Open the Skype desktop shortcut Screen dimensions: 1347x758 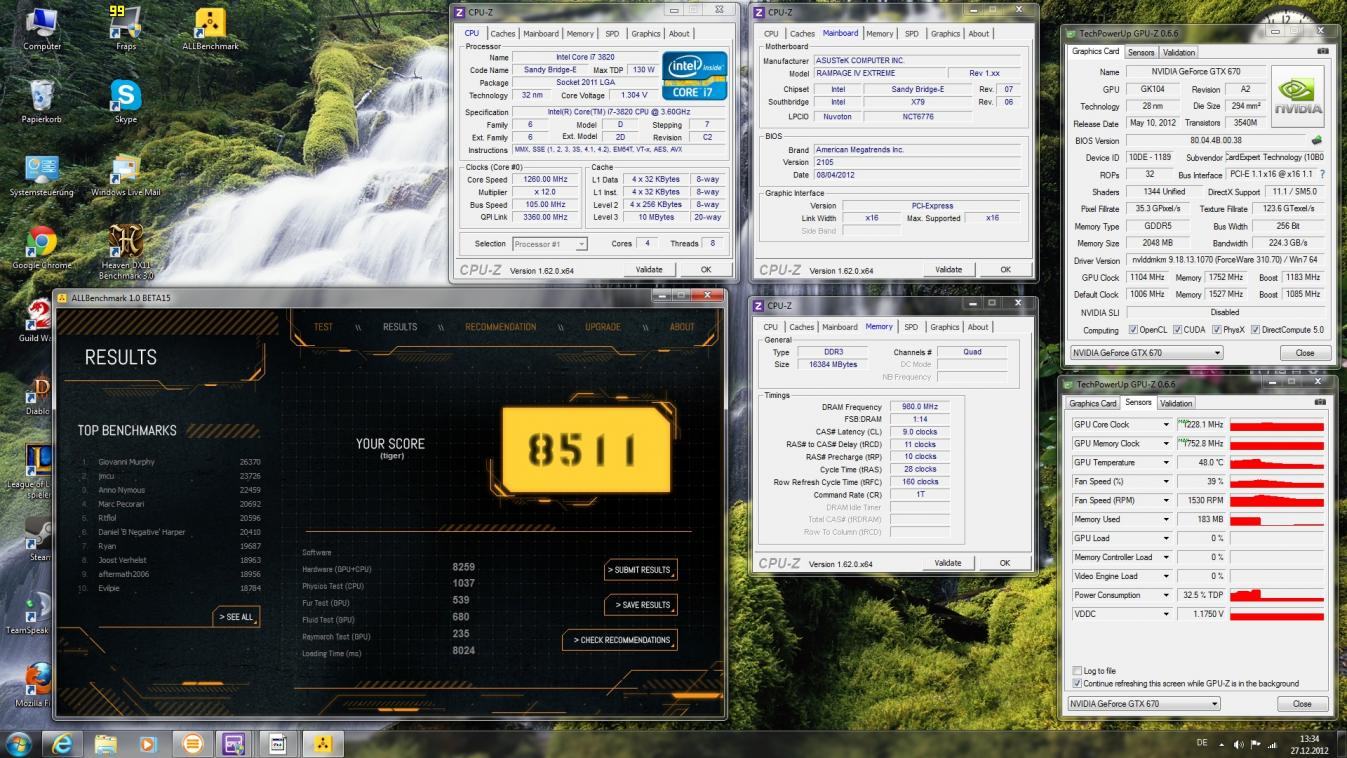[125, 101]
